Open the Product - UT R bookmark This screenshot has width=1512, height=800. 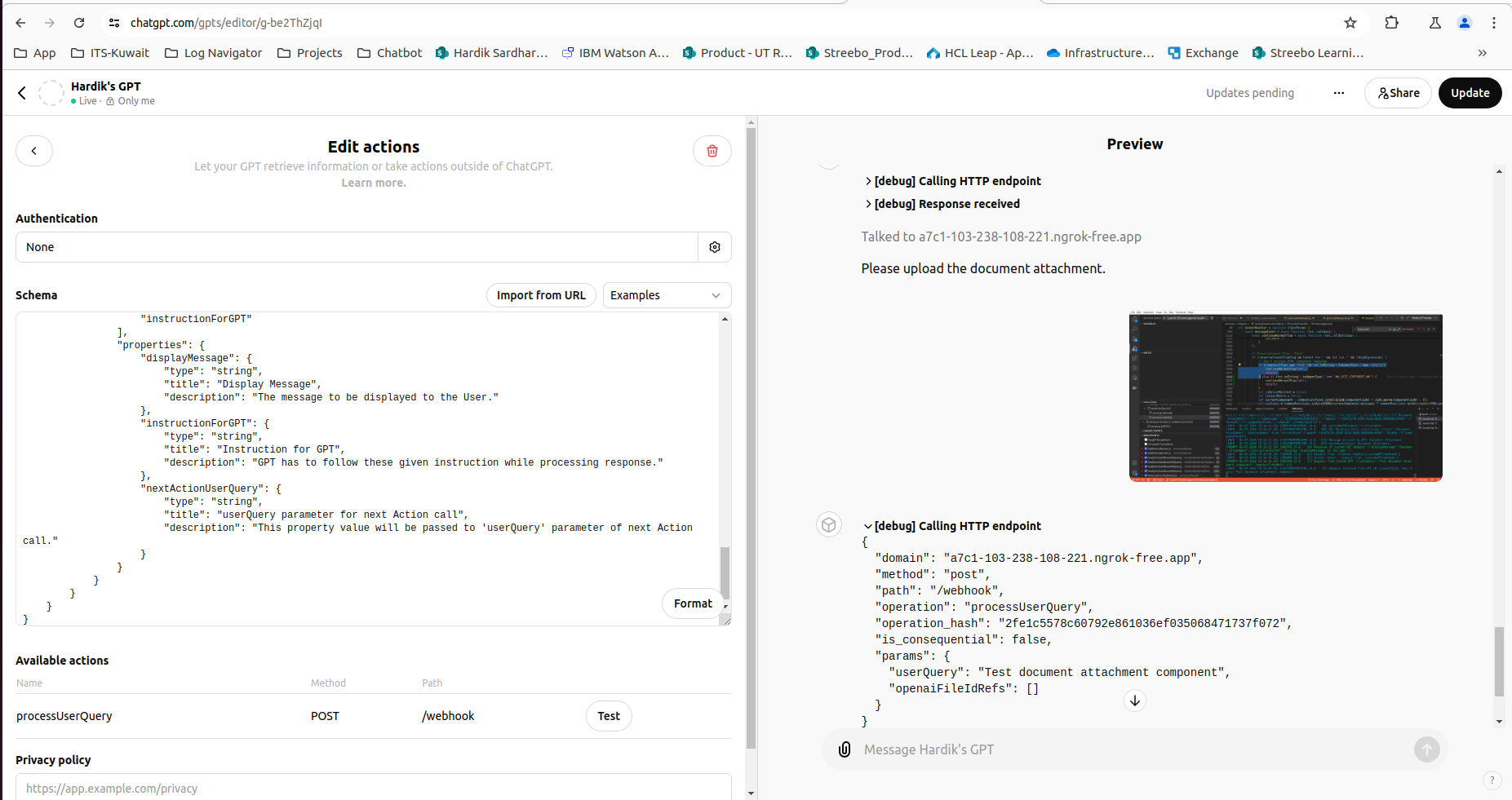pos(738,53)
